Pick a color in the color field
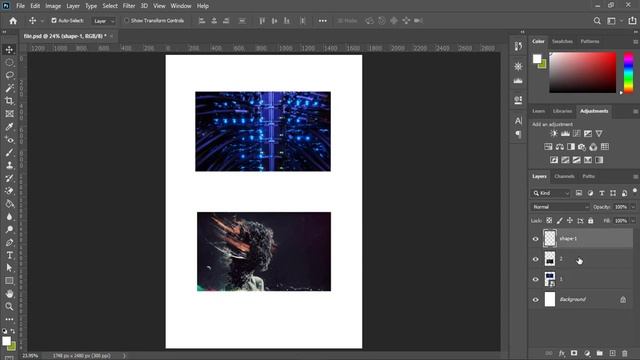Image resolution: width=640 pixels, height=360 pixels. pyautogui.click(x=582, y=72)
